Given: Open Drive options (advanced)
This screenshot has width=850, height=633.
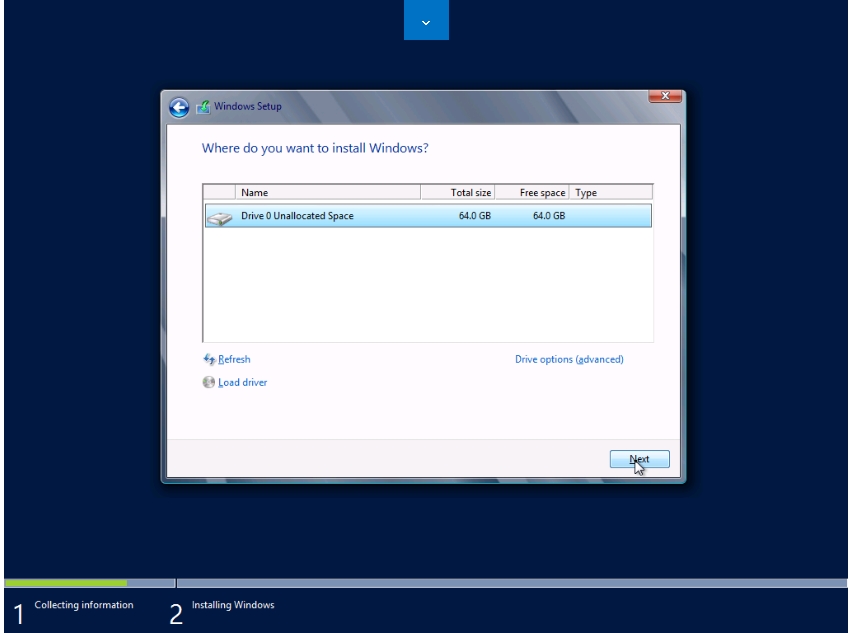Looking at the screenshot, I should (569, 359).
